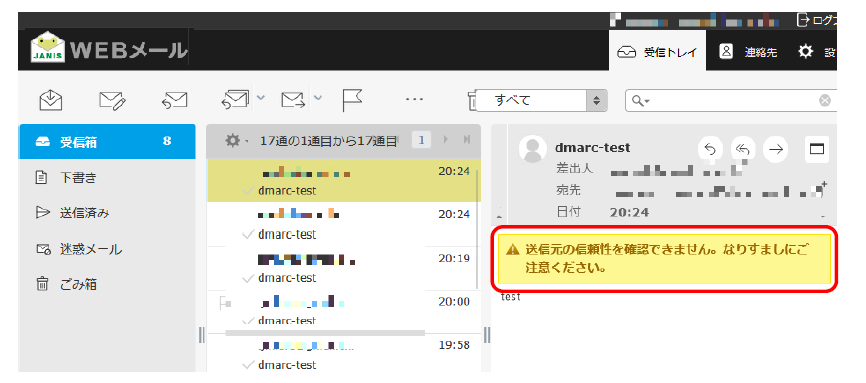Toggle the flag on the 20:00 message row
Viewport: 866px width, 383px height.
pos(224,302)
